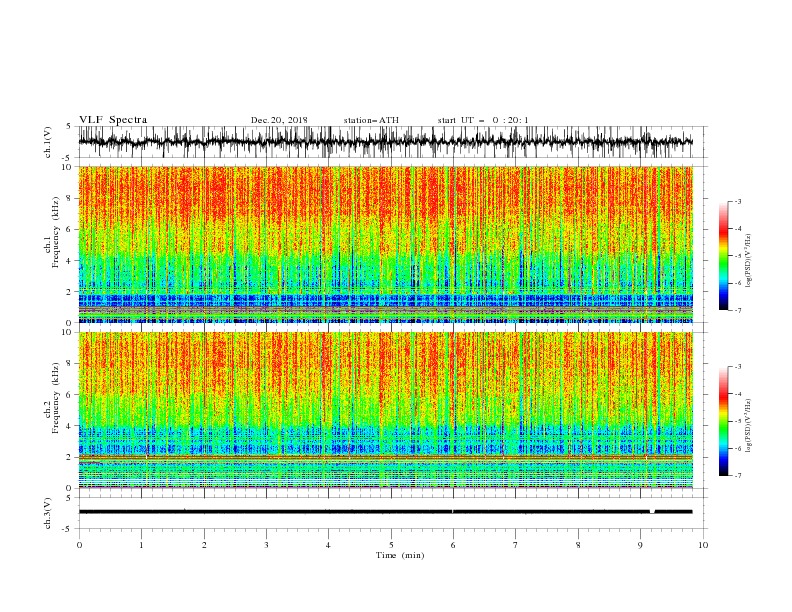Viewport: 792px width, 612px height.
Task: Click the "VLF Spectra" plot title
Action: (x=113, y=120)
